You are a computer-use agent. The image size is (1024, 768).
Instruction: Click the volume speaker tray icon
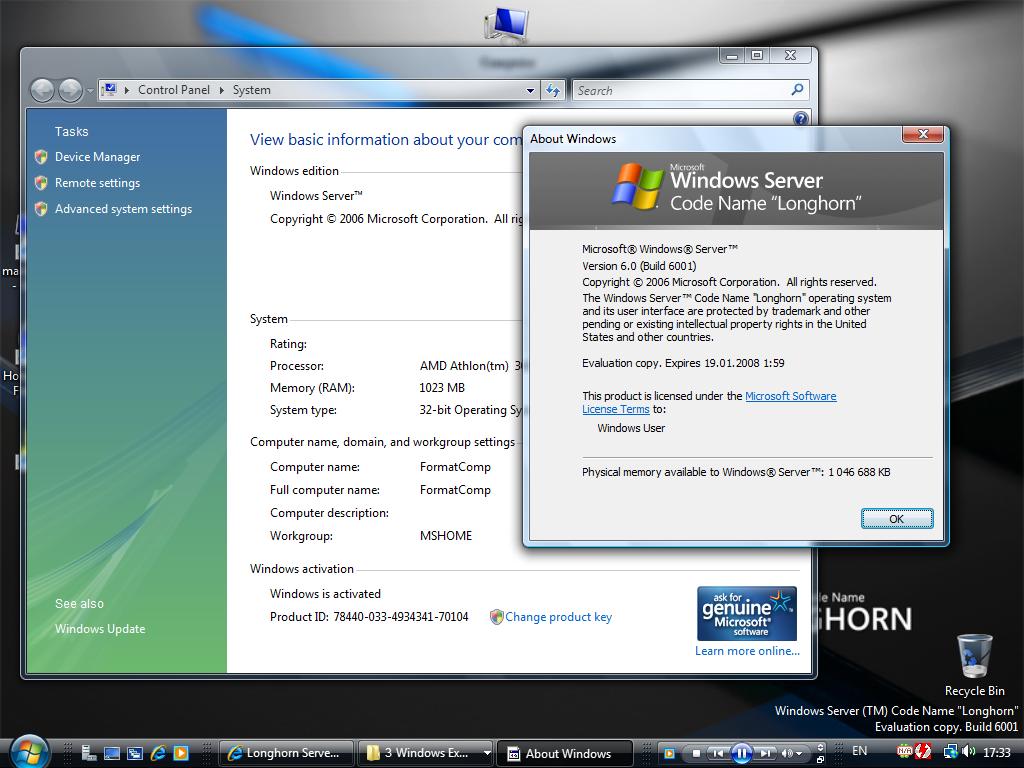pyautogui.click(x=968, y=751)
